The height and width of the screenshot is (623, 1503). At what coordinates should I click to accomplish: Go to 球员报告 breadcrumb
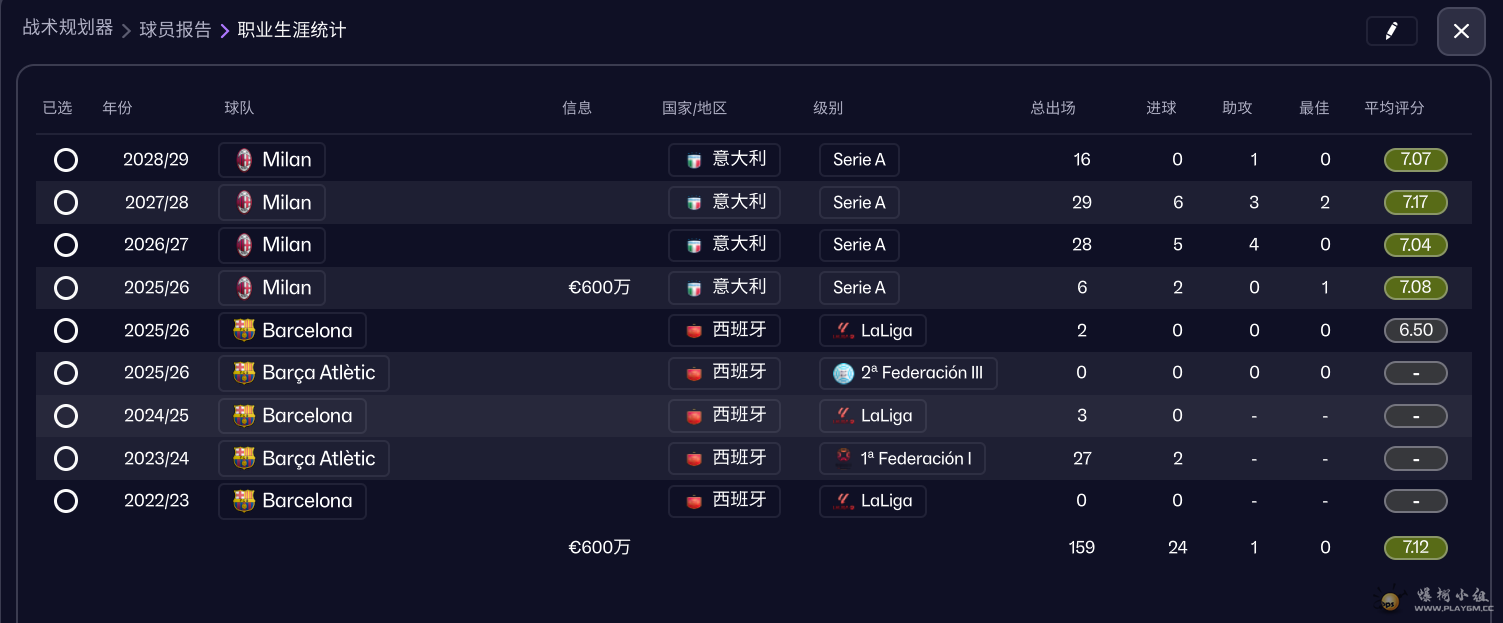[175, 30]
